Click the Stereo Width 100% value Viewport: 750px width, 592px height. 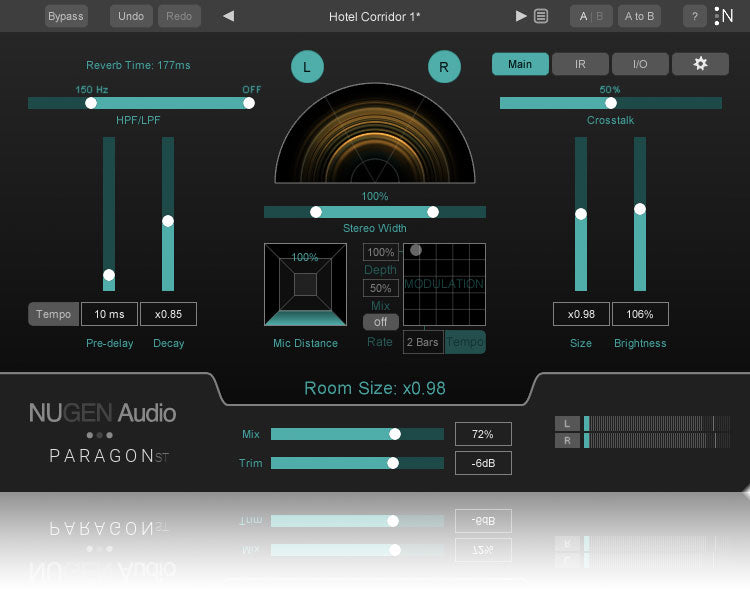coord(375,196)
